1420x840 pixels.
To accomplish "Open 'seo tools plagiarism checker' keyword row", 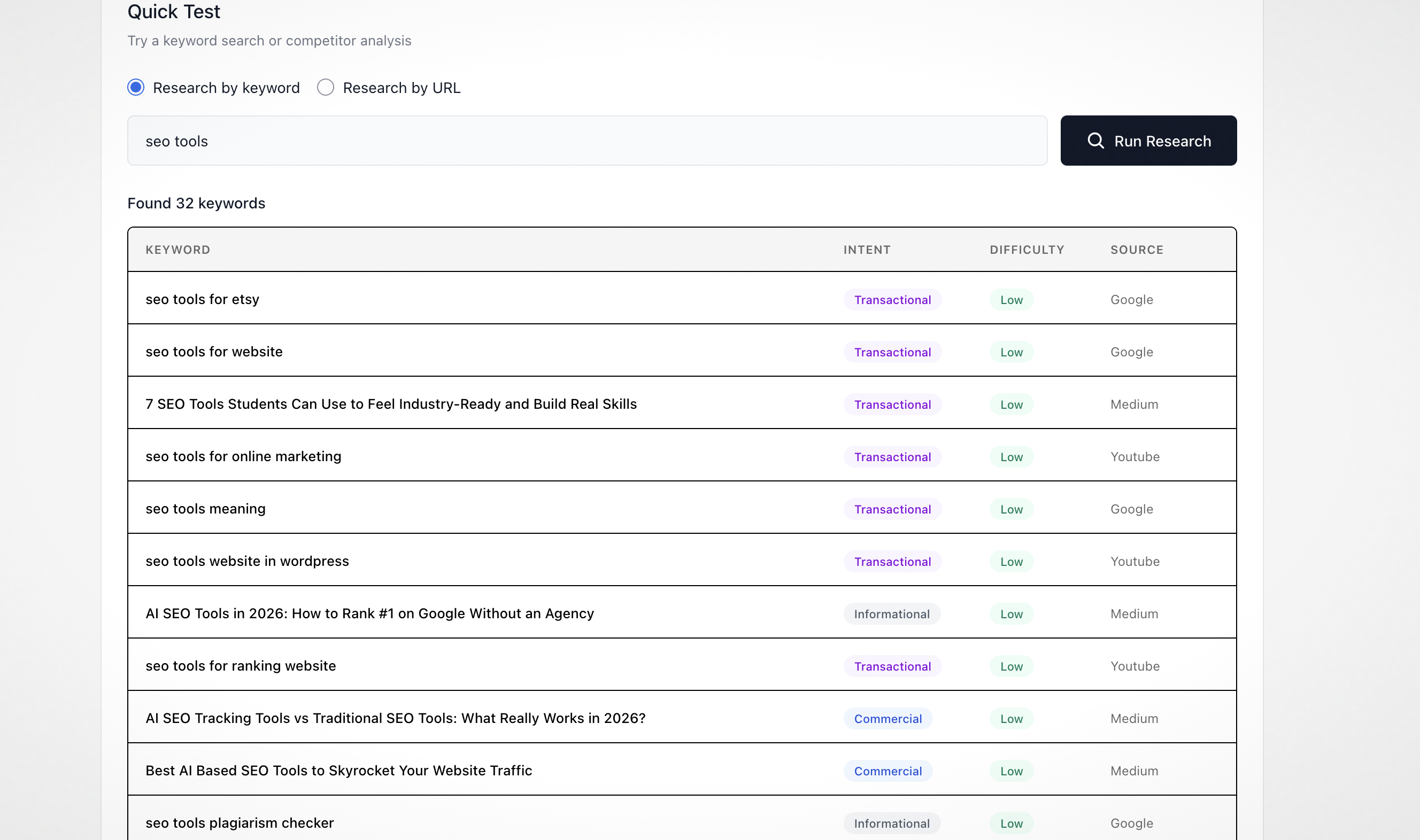I will click(x=240, y=822).
